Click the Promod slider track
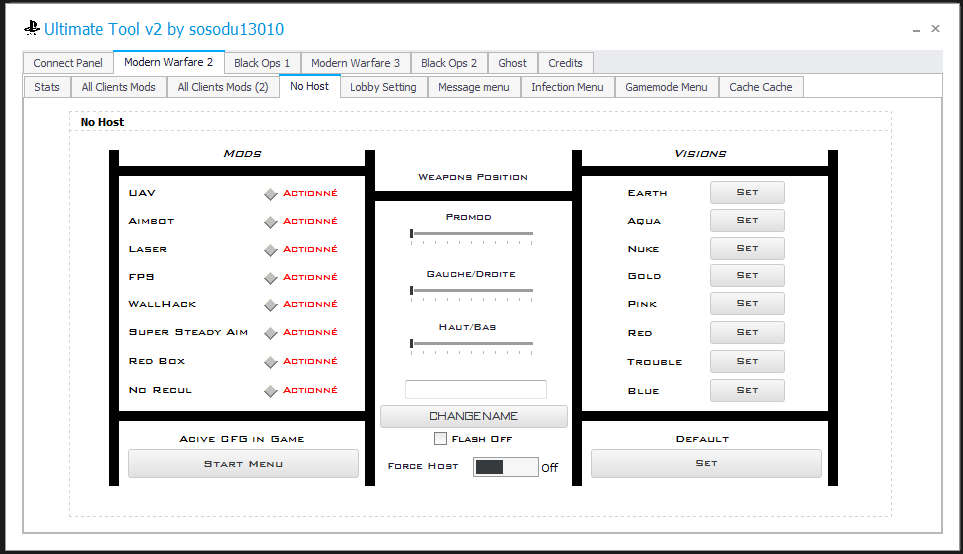 [472, 233]
